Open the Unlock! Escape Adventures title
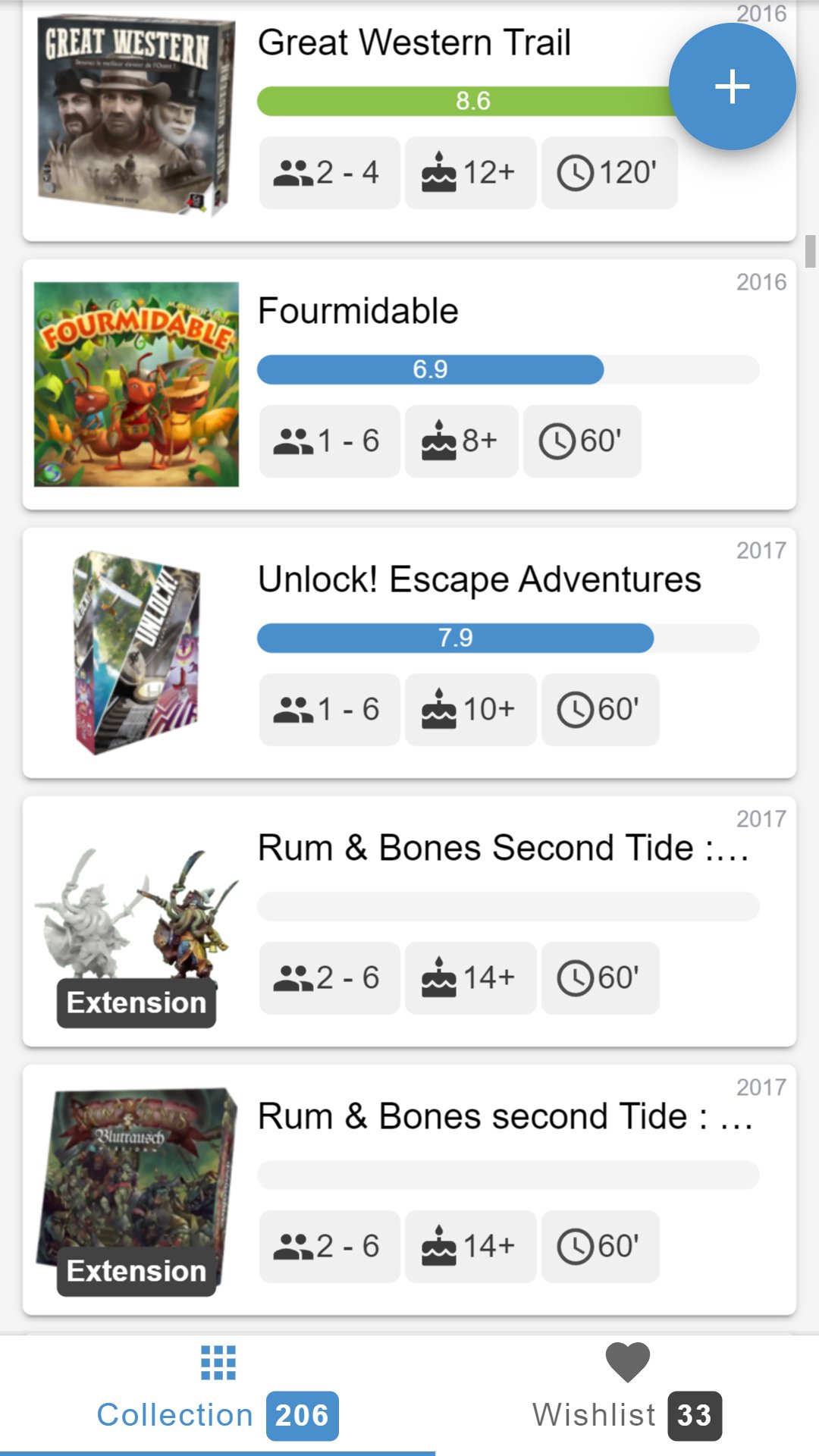 [x=479, y=579]
